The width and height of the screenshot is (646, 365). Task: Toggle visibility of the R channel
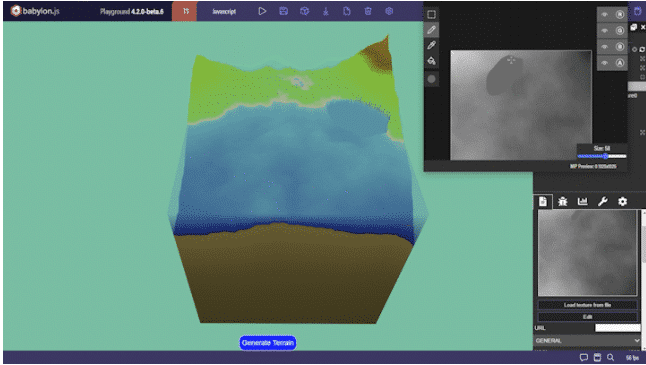click(604, 14)
